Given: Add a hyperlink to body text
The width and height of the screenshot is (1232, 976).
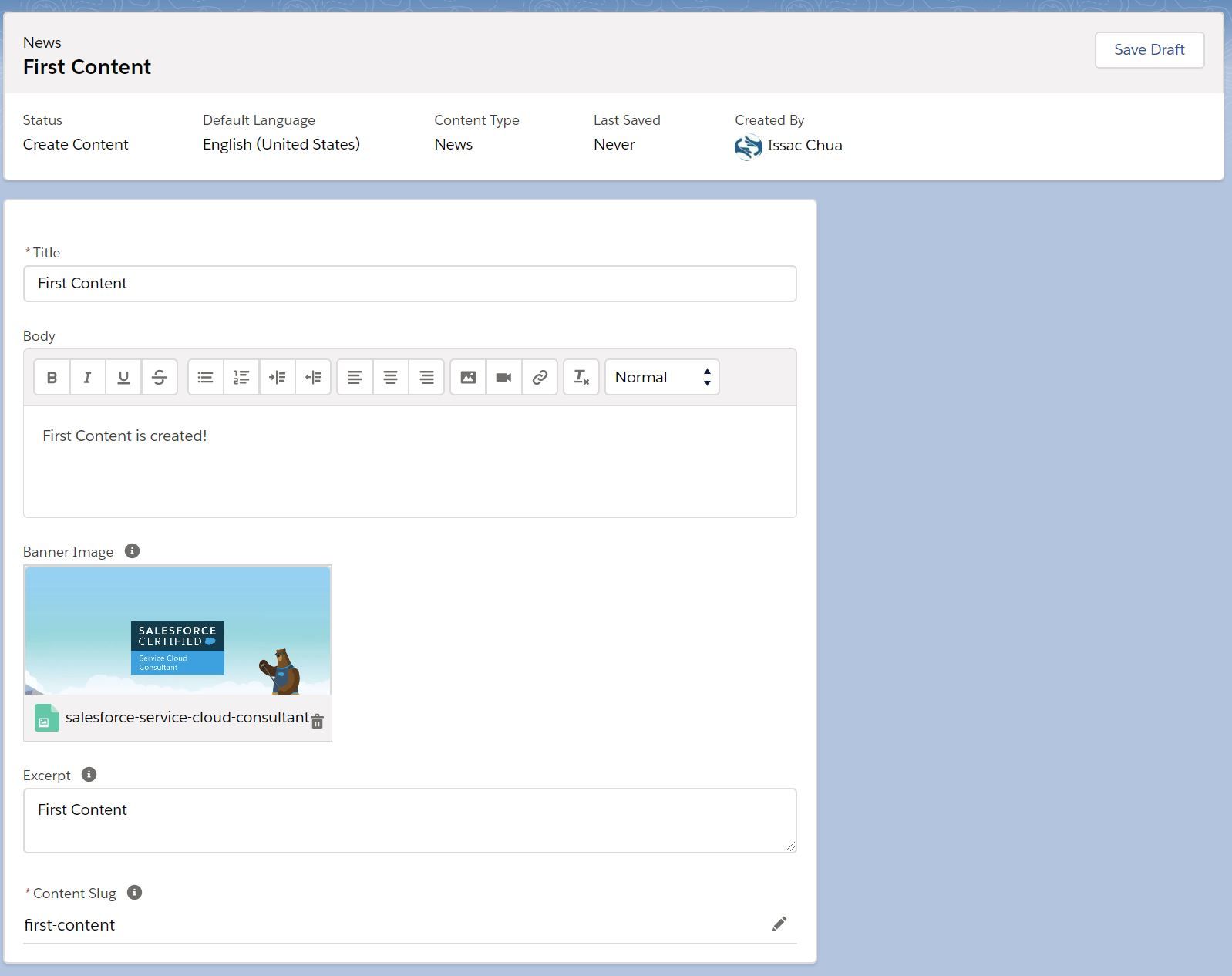Looking at the screenshot, I should (x=540, y=377).
